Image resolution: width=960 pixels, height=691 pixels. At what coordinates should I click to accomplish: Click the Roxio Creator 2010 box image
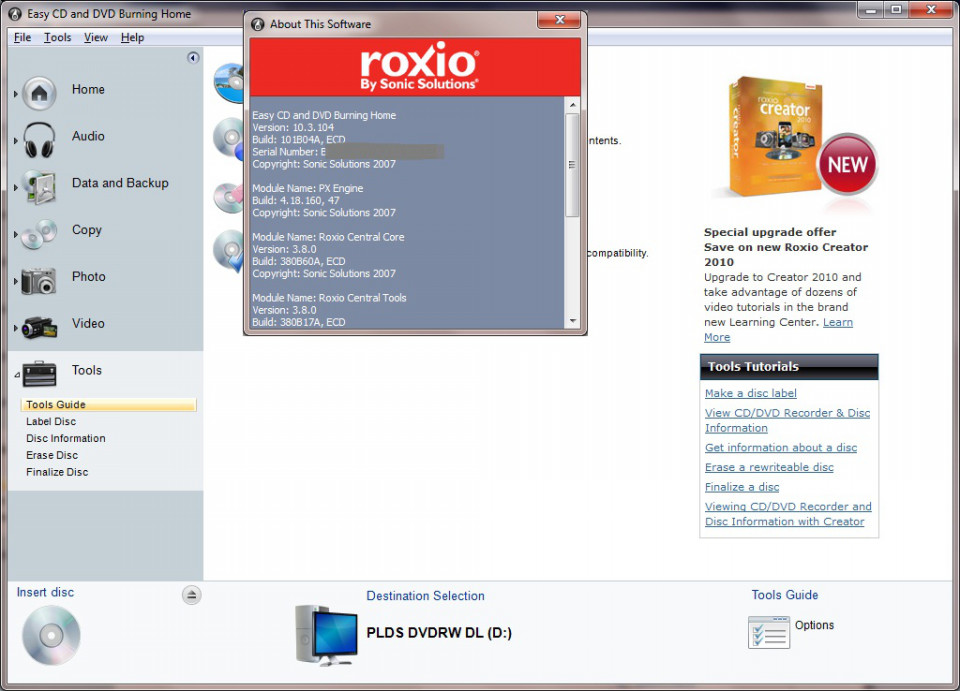tap(776, 136)
